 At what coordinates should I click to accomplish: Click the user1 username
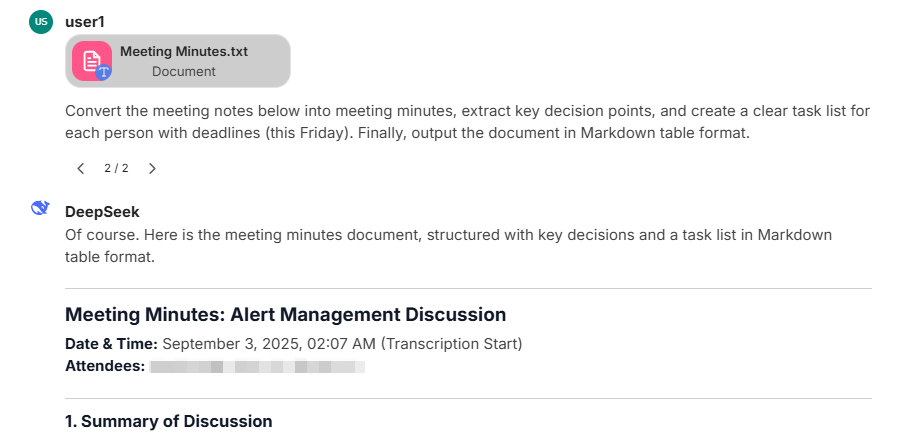85,21
